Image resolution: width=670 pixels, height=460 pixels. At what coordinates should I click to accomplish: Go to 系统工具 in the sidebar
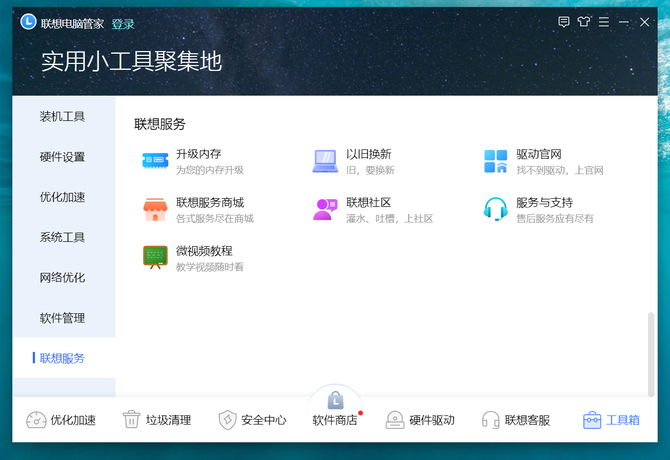[62, 237]
